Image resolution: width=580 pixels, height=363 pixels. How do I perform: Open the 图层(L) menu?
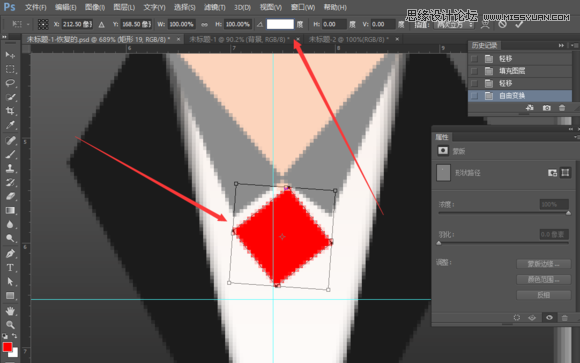click(x=124, y=7)
